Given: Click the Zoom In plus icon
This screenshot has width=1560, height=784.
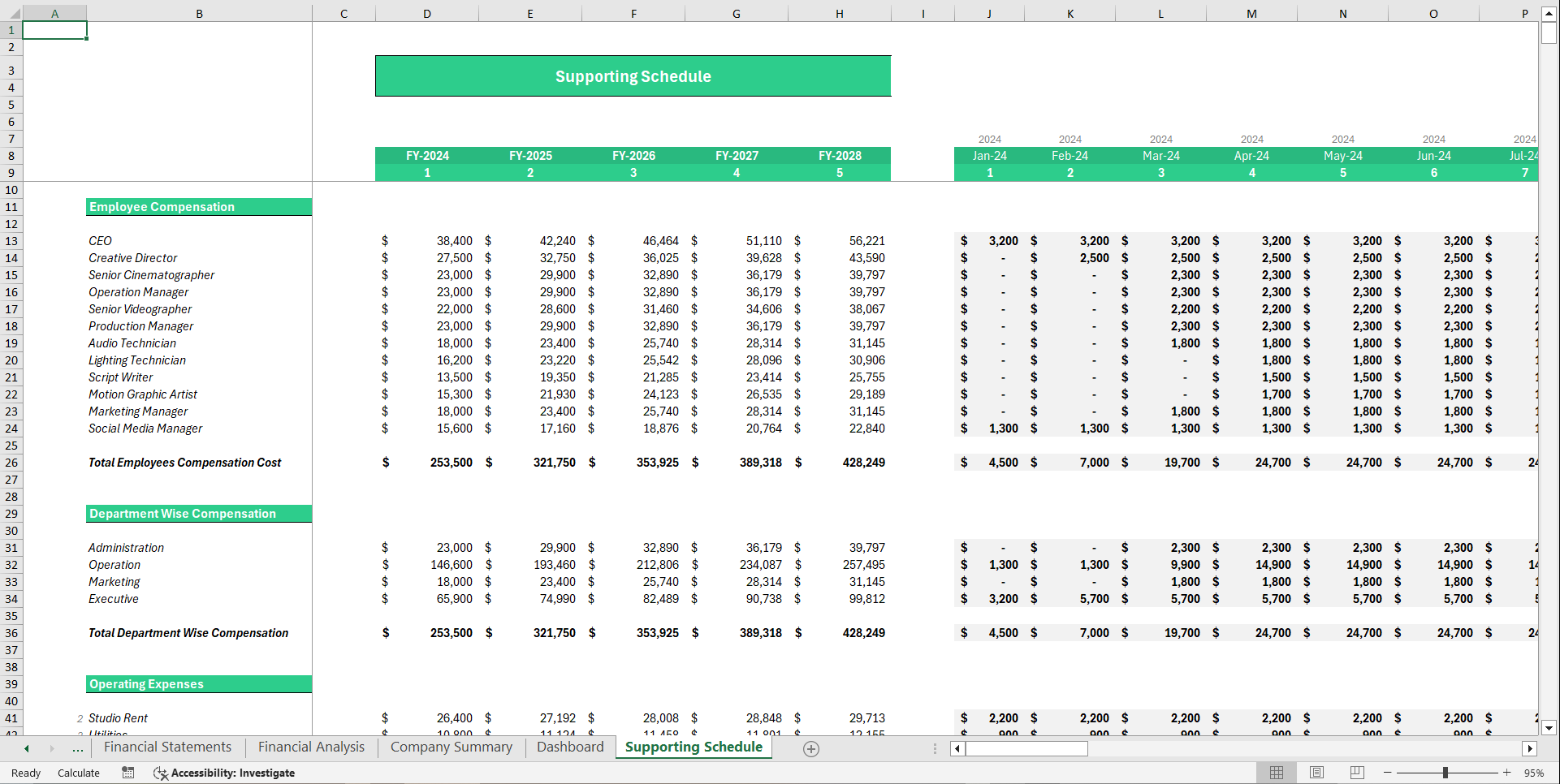Looking at the screenshot, I should point(1506,773).
